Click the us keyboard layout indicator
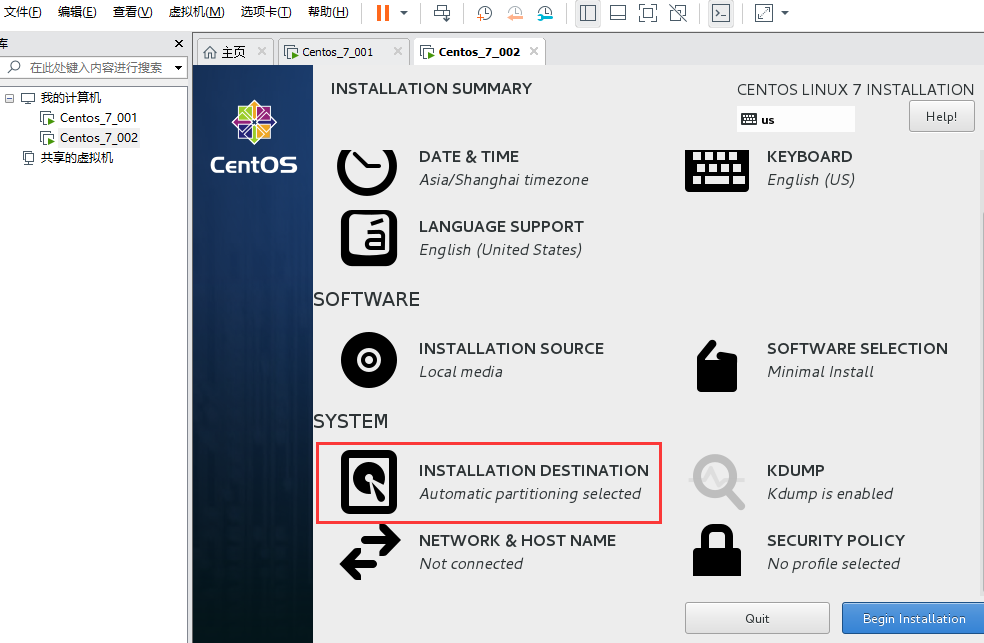Image resolution: width=984 pixels, height=643 pixels. tap(796, 119)
